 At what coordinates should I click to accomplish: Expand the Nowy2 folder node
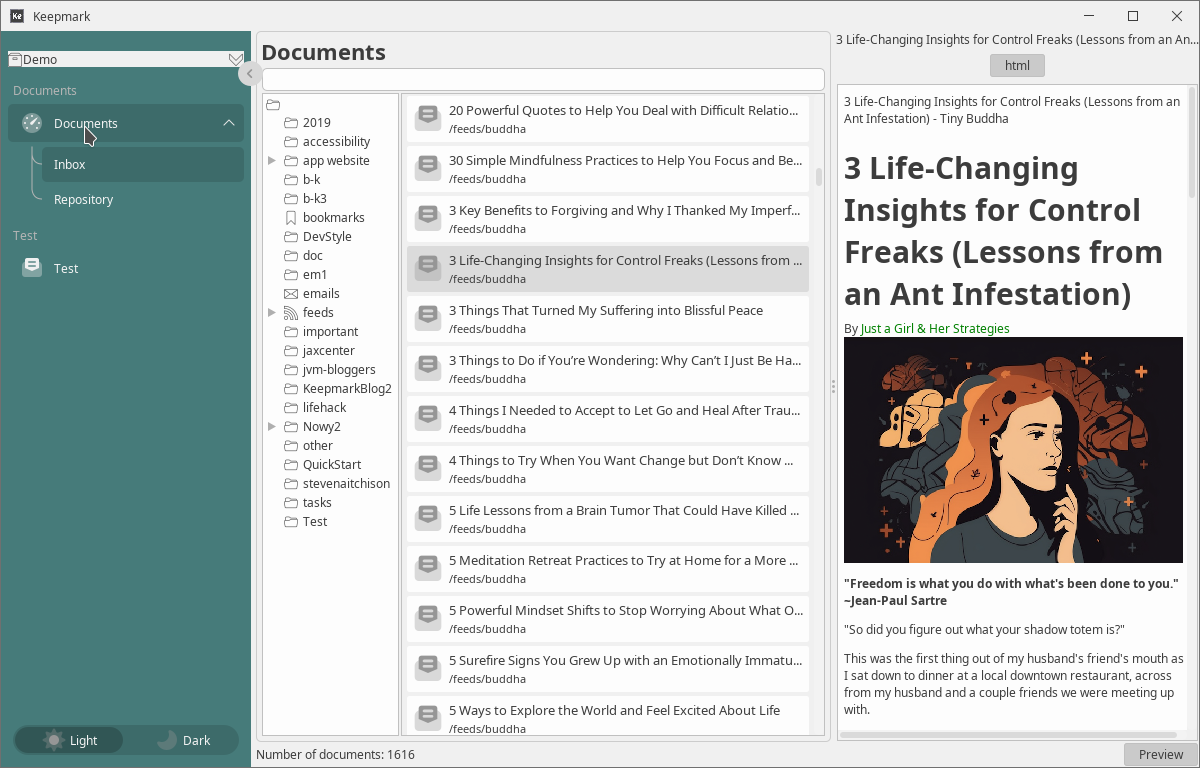272,427
